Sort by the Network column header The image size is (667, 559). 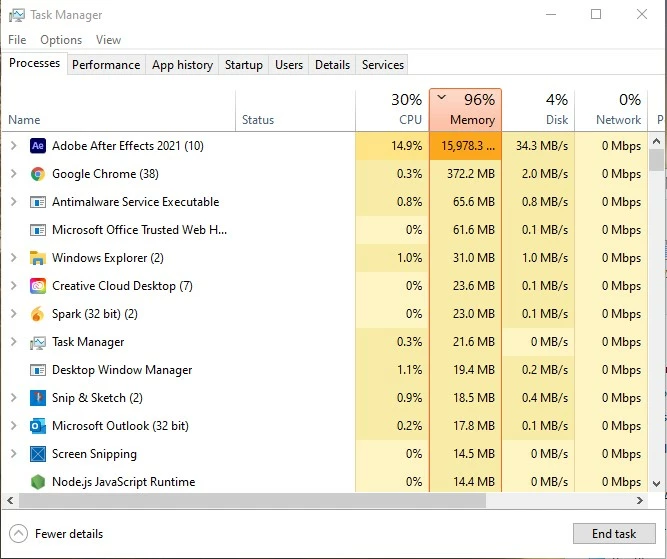[611, 110]
